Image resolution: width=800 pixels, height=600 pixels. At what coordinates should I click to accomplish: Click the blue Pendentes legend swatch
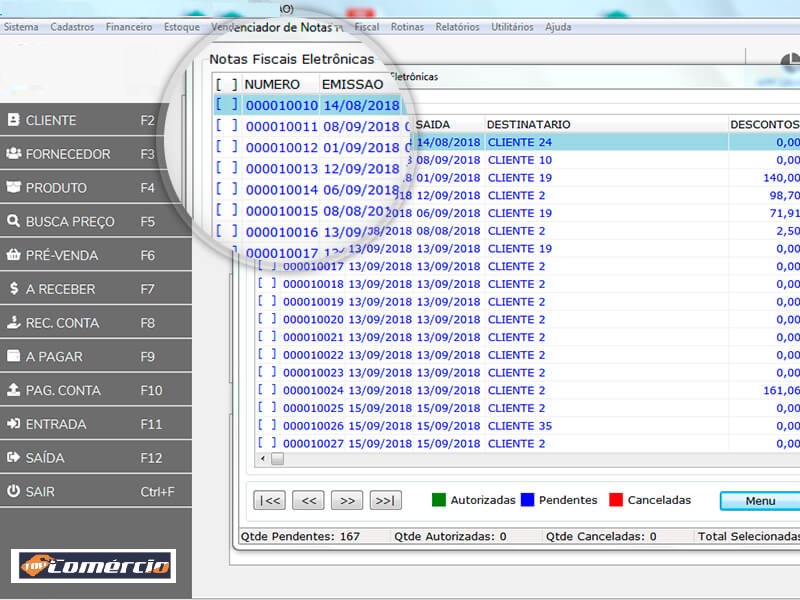click(528, 499)
